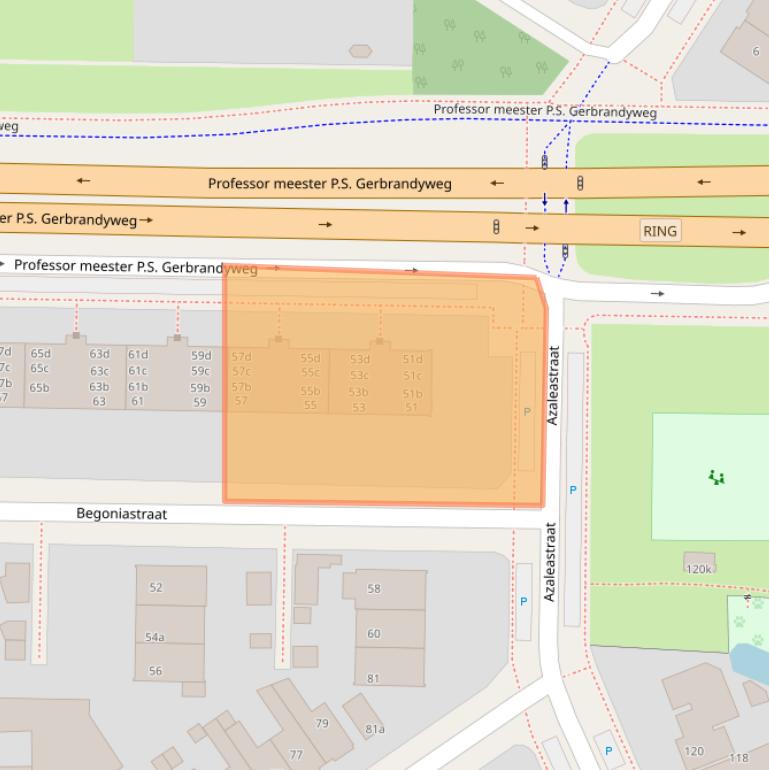Click the parking icon near building 120
The image size is (769, 770).
pyautogui.click(x=608, y=750)
